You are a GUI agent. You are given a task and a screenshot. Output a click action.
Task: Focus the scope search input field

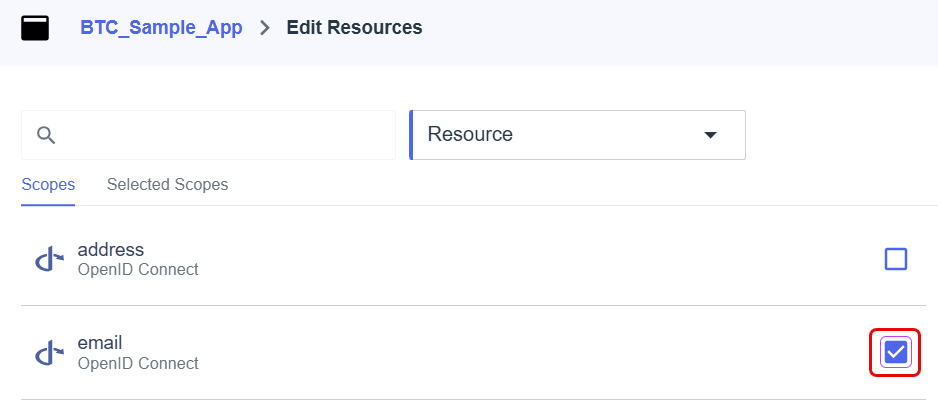208,135
